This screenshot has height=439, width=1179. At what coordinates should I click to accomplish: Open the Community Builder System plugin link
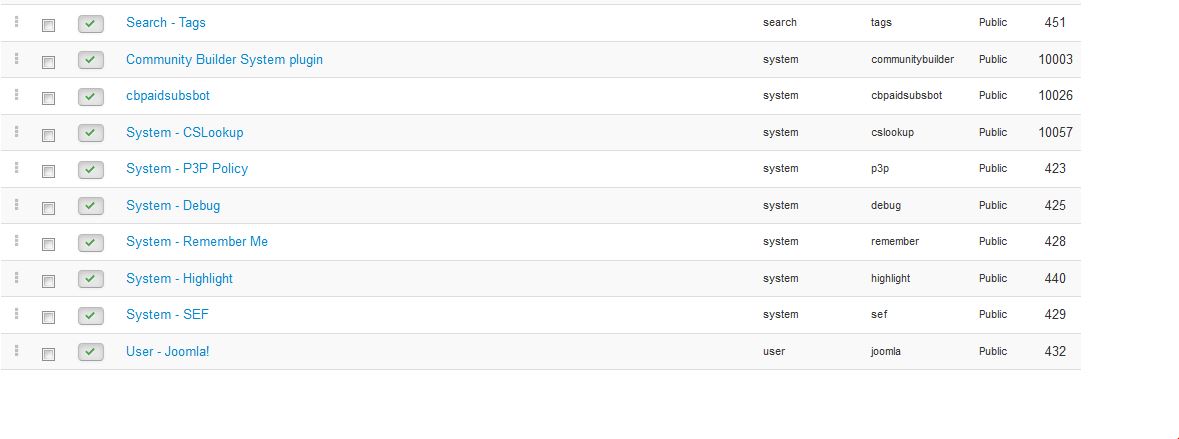[x=224, y=59]
